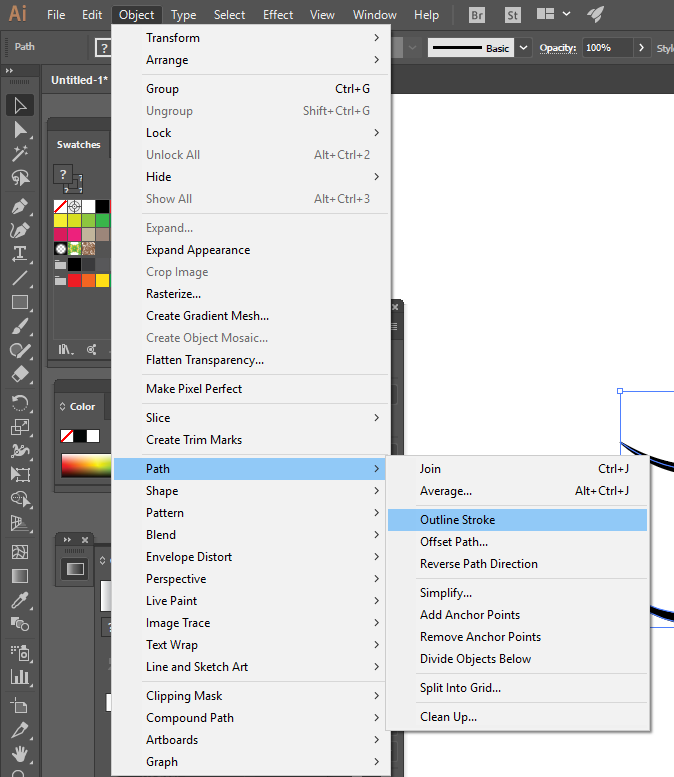Select the Perspective Grid tool
674x777 pixels.
20,523
